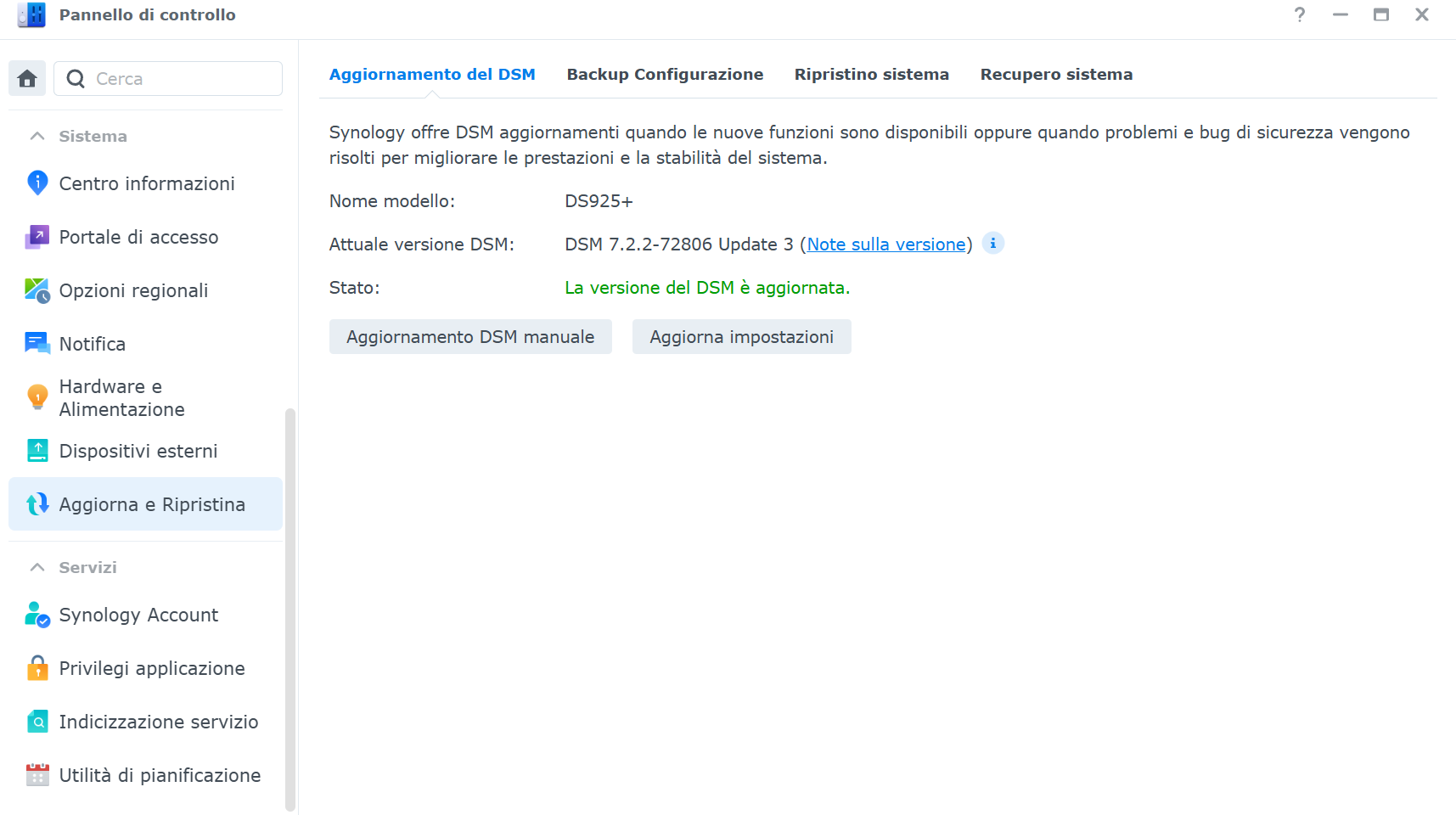Go to Recupero sistema tab
The height and width of the screenshot is (815, 1456).
click(x=1056, y=75)
